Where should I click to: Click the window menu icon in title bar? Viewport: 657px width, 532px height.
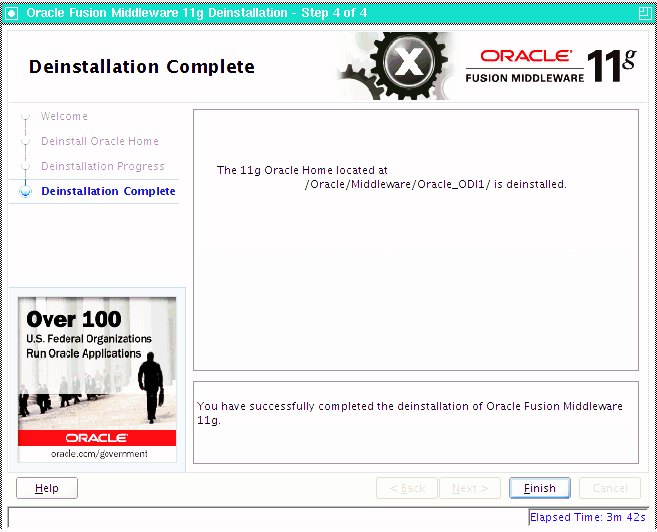coord(11,13)
